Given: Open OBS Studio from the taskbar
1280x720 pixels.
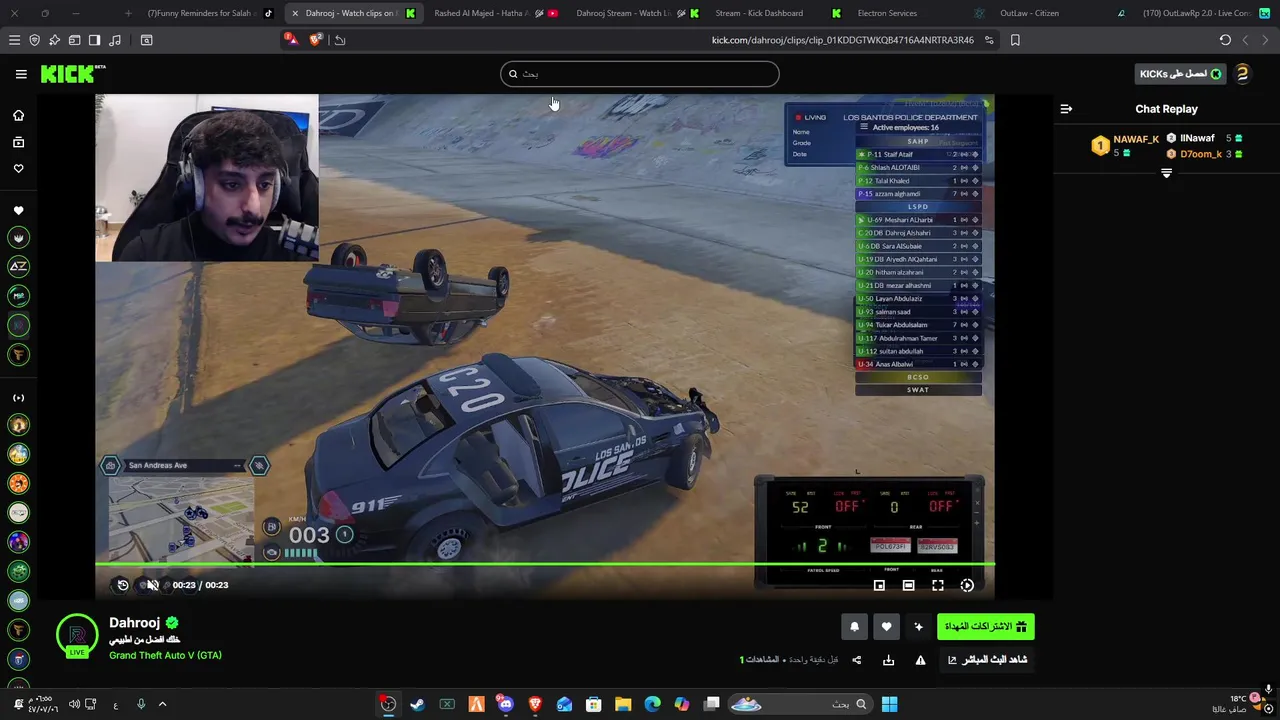Looking at the screenshot, I should 388,704.
